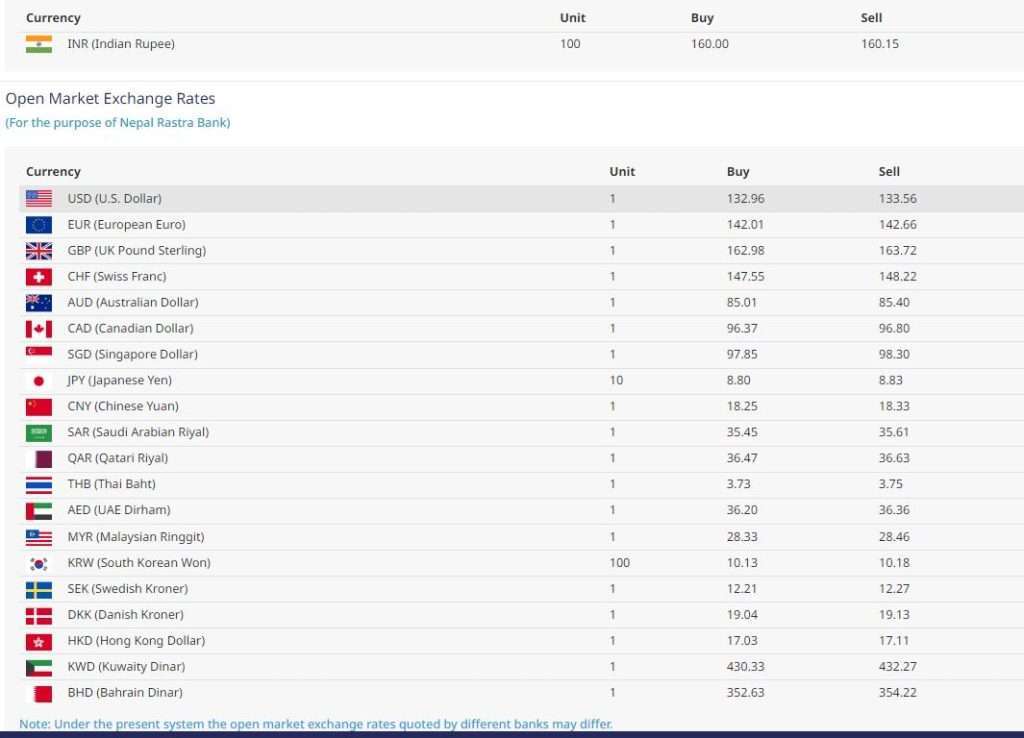Click the exchange rate note at bottom

tap(316, 724)
